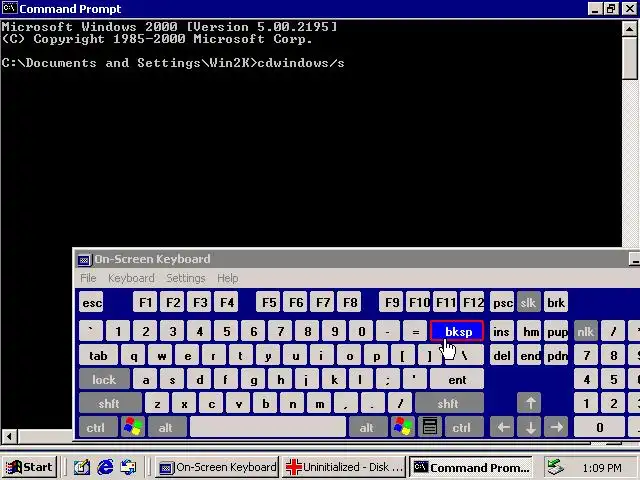The image size is (640, 480).
Task: Click the backslash key
Action: click(464, 355)
